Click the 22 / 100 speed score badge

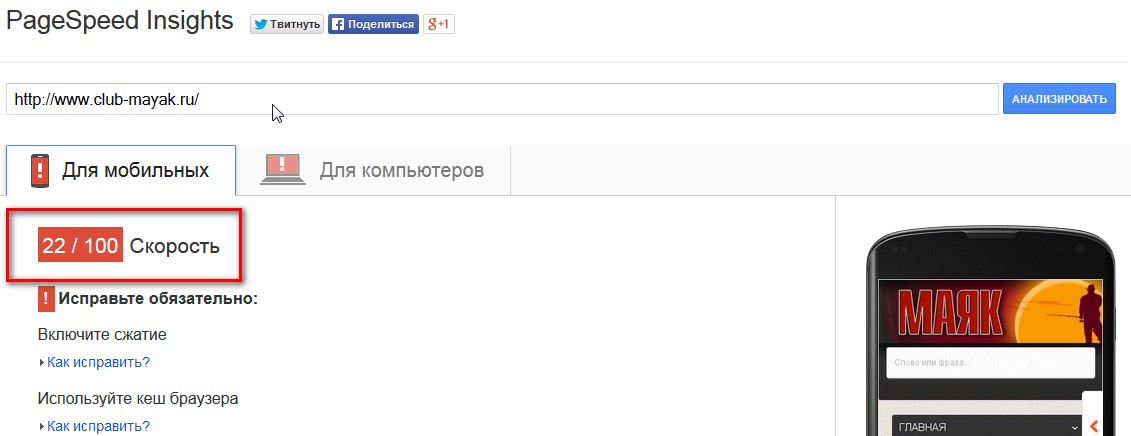pos(80,246)
